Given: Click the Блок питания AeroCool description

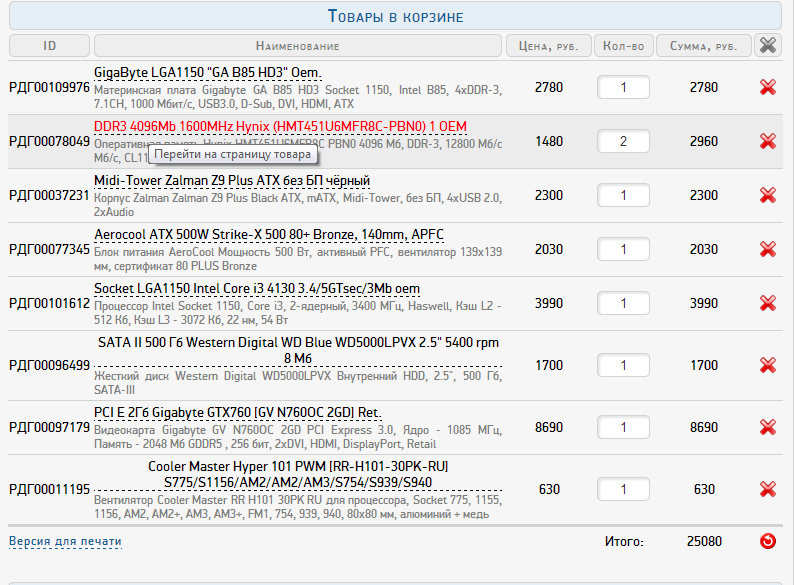Looking at the screenshot, I should tap(298, 259).
